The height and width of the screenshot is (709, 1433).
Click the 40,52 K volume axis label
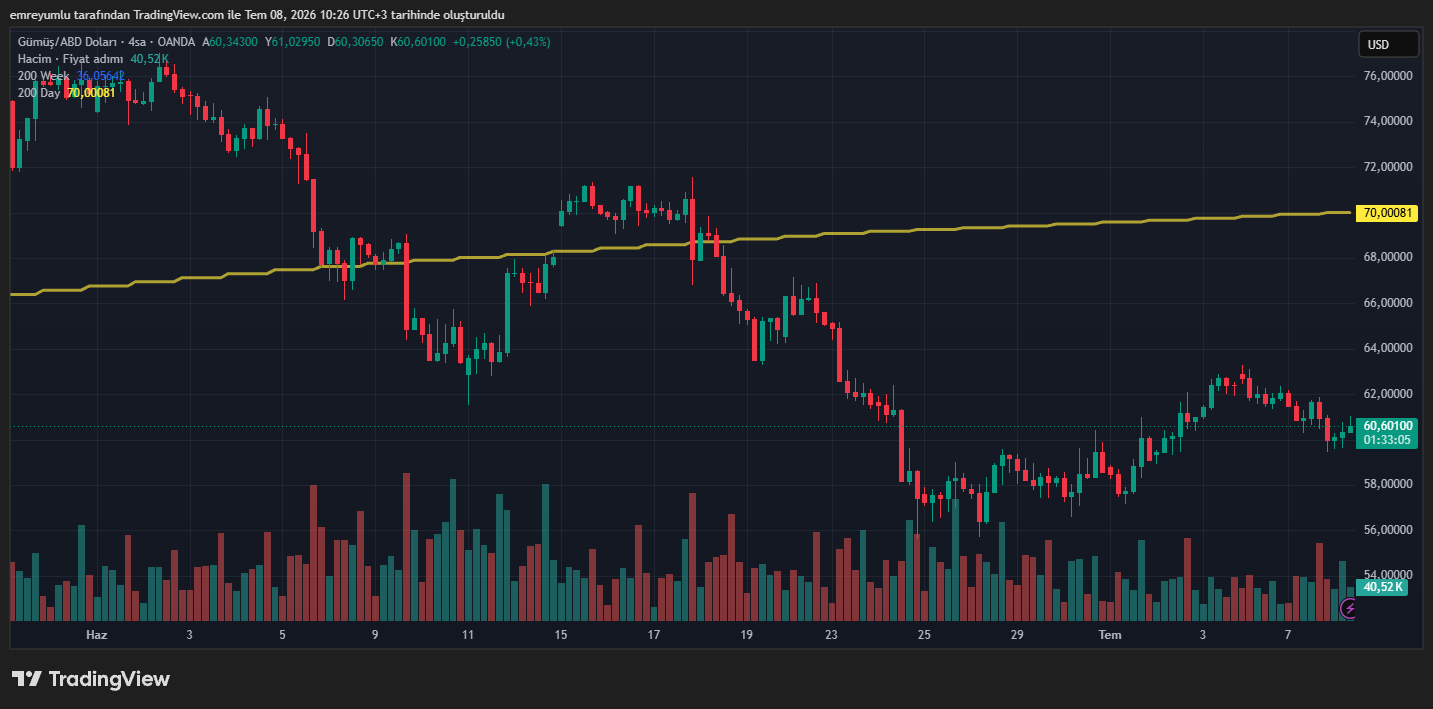click(1380, 587)
